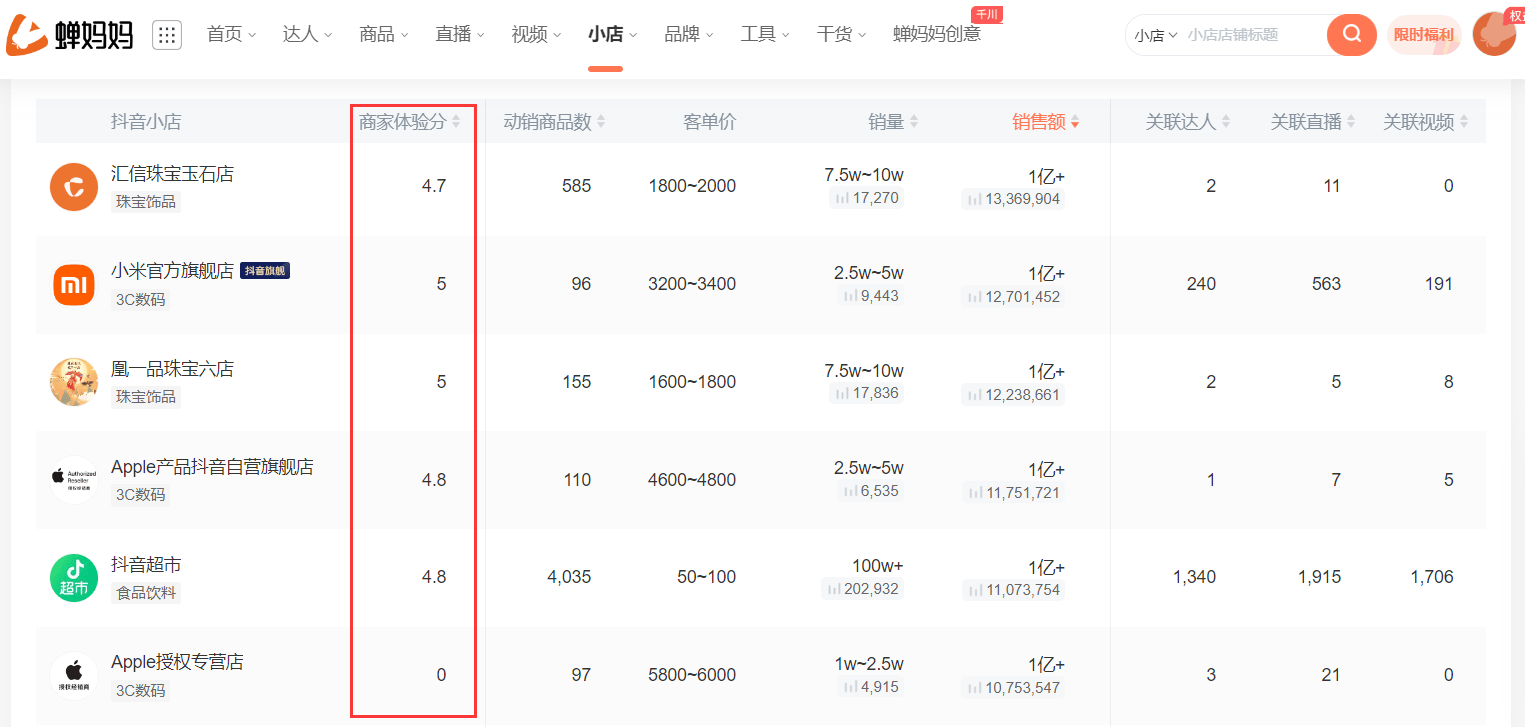Click 珠宝饰品 tag under 汇信珠宝玉石店
Viewport: 1525px width, 727px height.
145,202
